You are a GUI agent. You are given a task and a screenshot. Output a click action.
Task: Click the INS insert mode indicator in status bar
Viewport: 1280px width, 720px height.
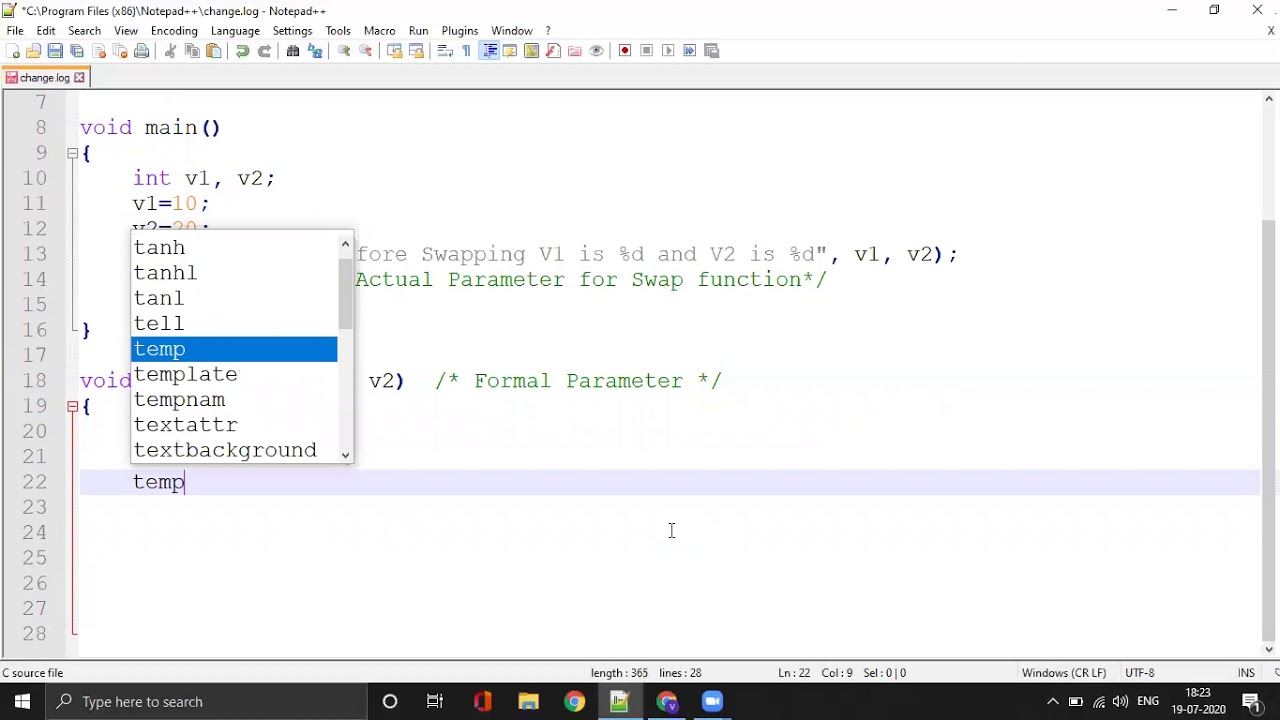point(1246,673)
